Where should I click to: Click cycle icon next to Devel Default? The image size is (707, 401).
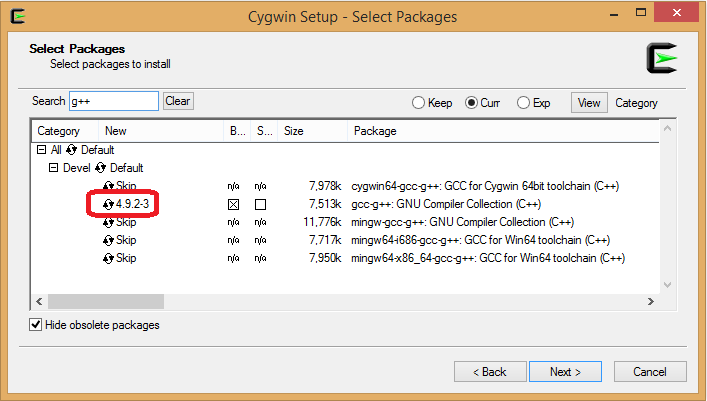point(100,168)
